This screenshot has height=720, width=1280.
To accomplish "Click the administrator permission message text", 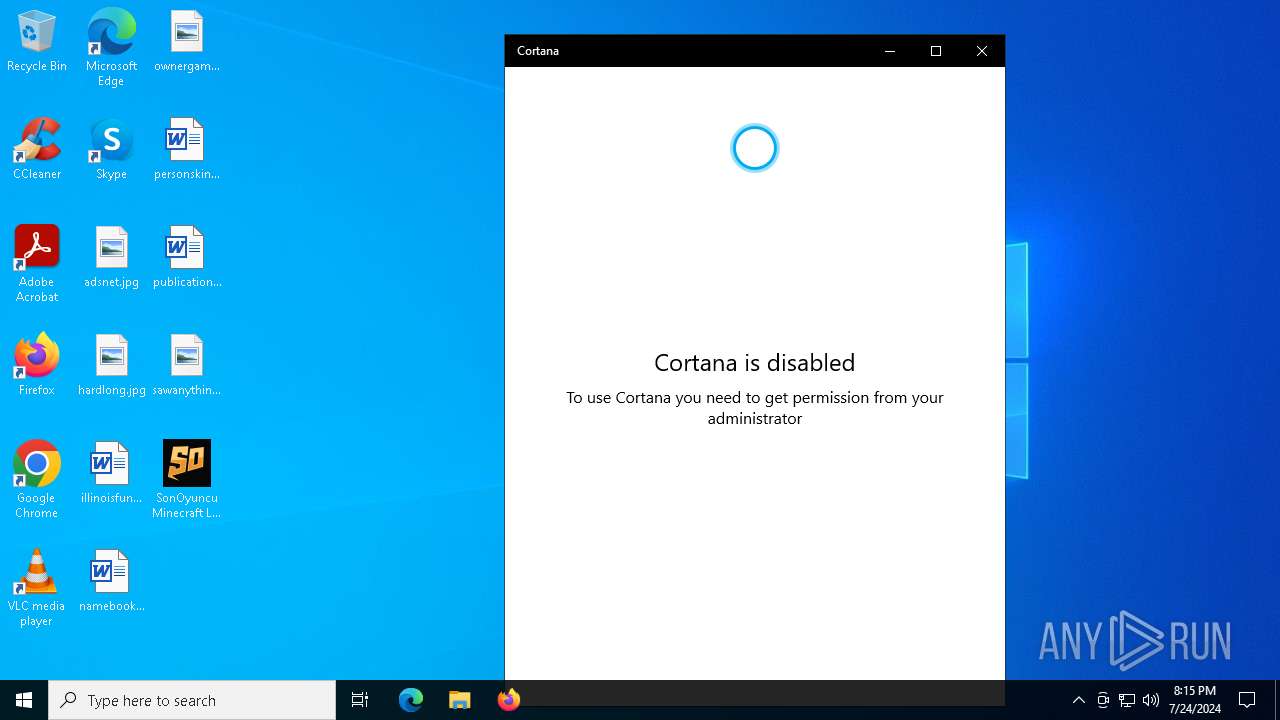I will click(755, 408).
